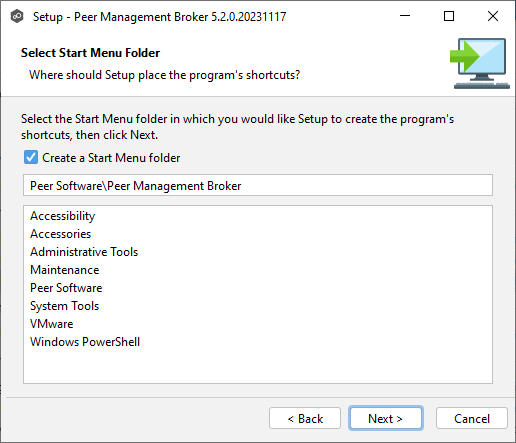Go to the previous step with Back
Screen dimensions: 516x443
[x=305, y=418]
